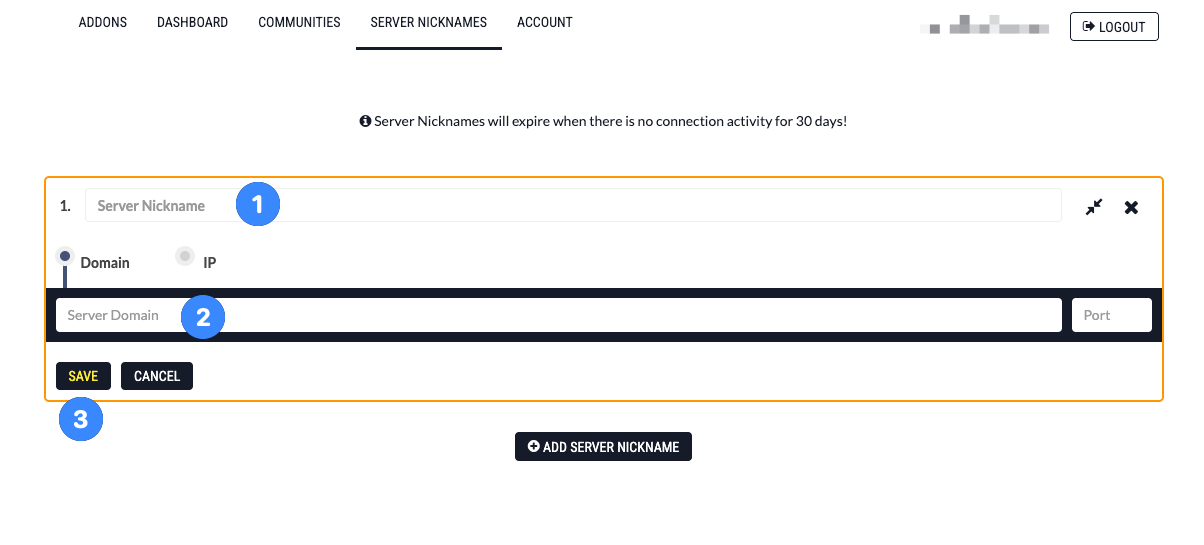This screenshot has height=545, width=1204.
Task: Go to the Communities tab
Action: 299,22
